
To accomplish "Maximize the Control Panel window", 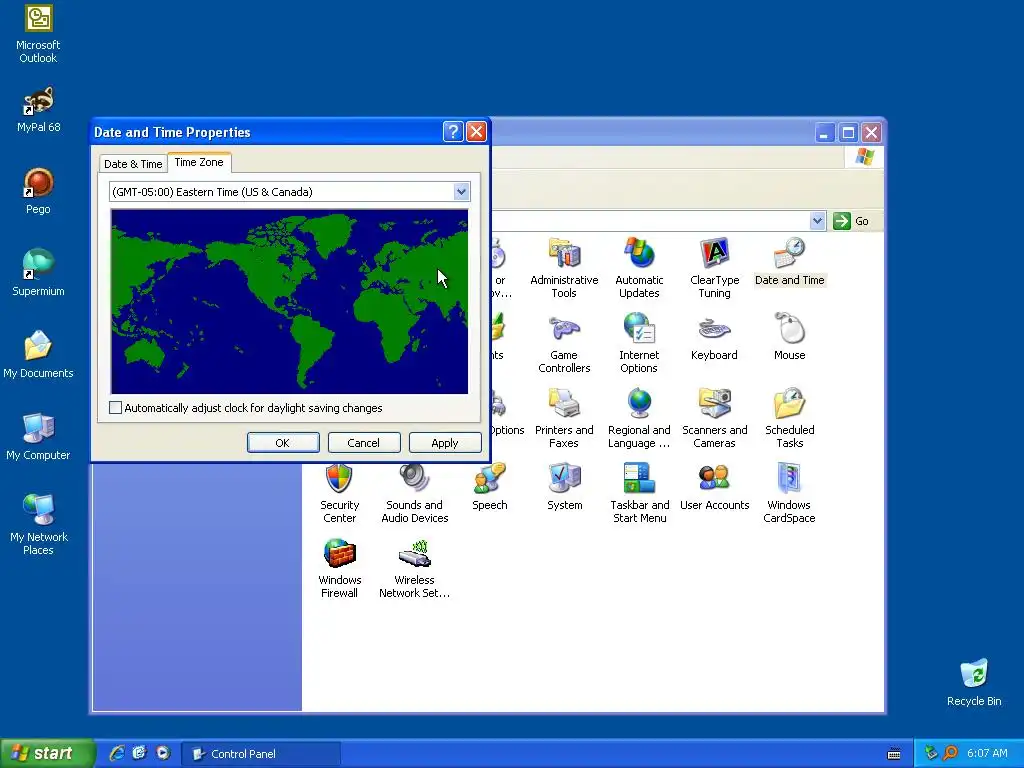I will pos(848,133).
